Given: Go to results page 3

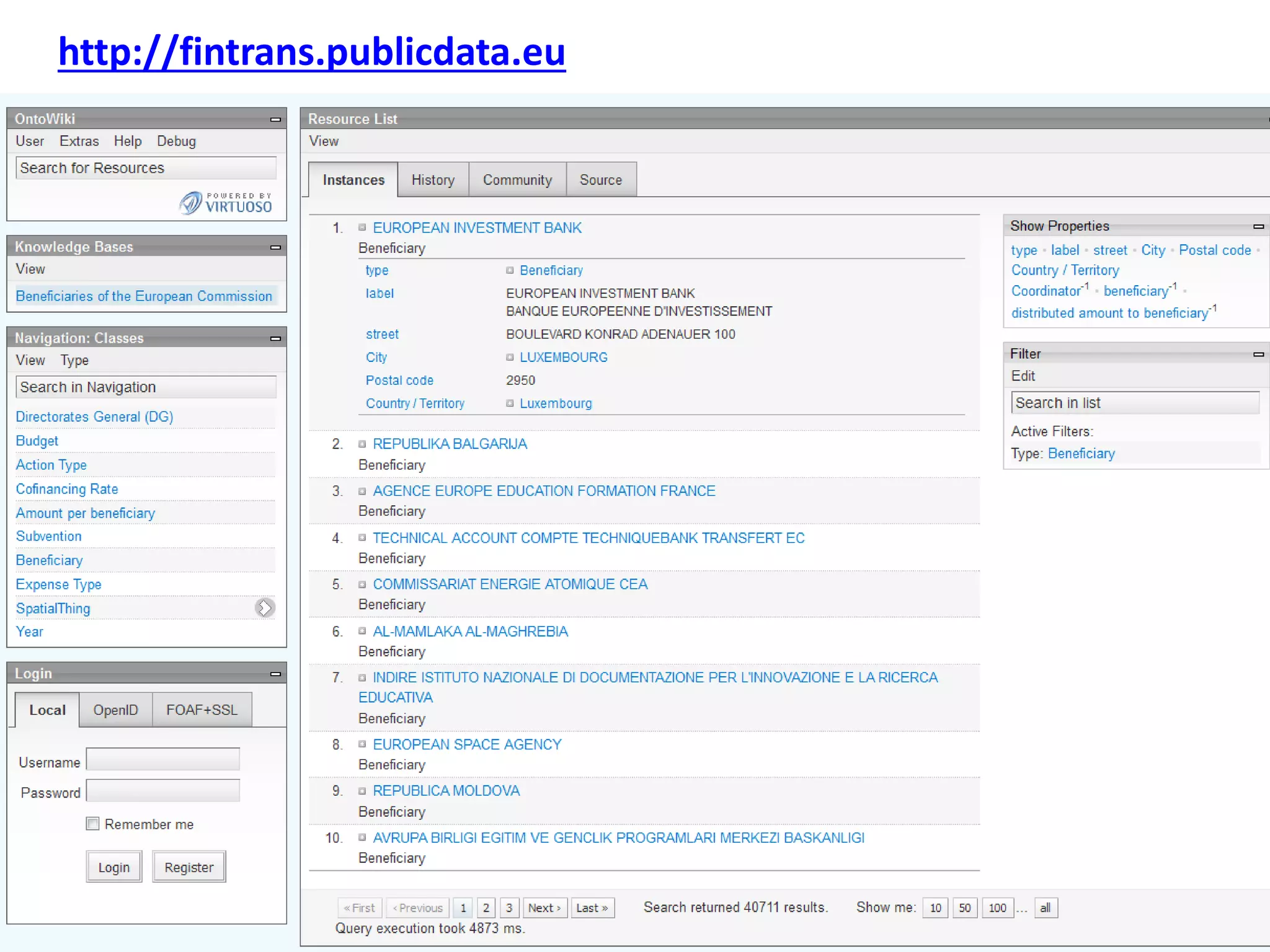Looking at the screenshot, I should pos(509,908).
